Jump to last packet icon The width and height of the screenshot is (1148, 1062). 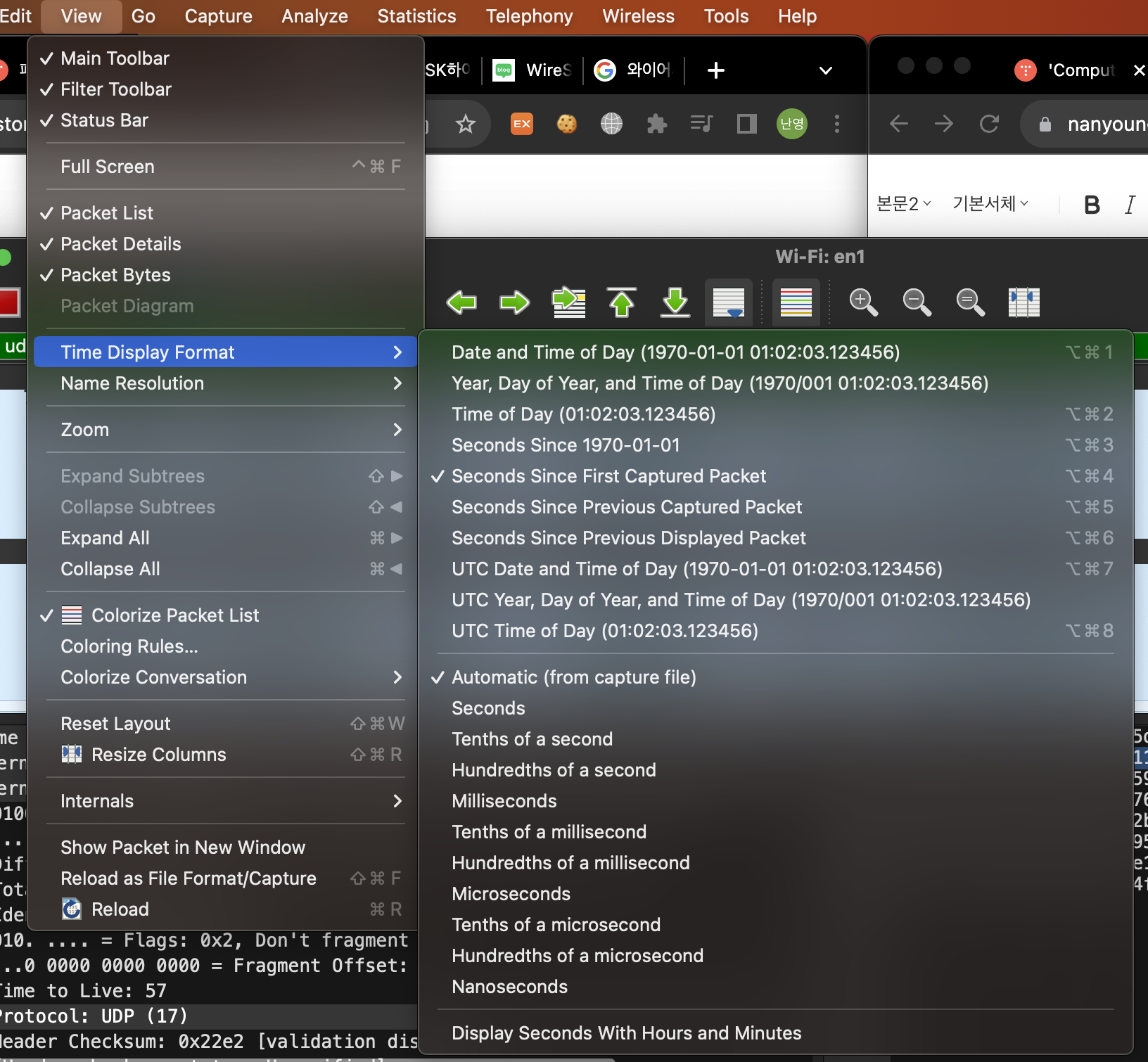coord(675,302)
